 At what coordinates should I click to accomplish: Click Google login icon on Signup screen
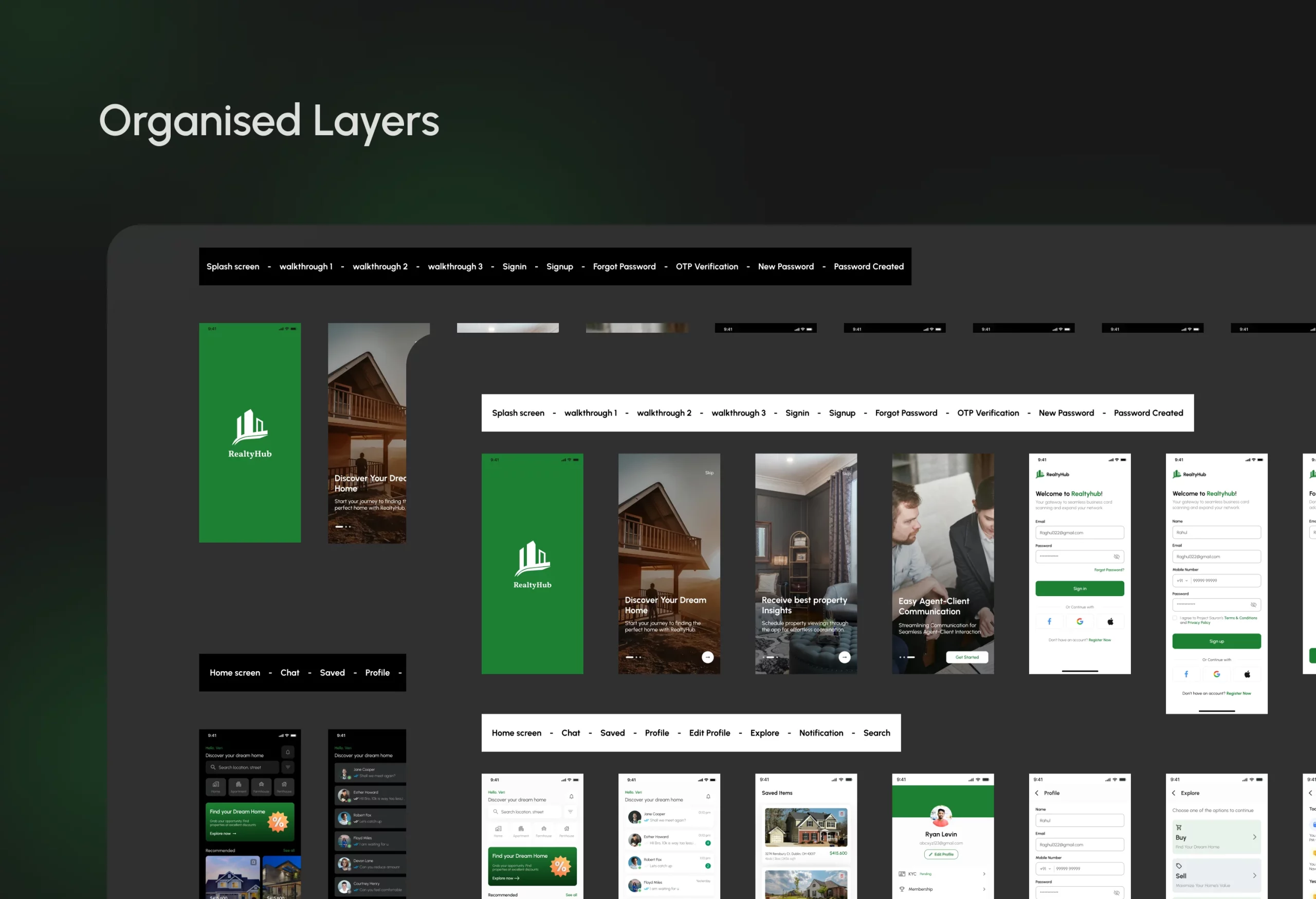[1216, 674]
